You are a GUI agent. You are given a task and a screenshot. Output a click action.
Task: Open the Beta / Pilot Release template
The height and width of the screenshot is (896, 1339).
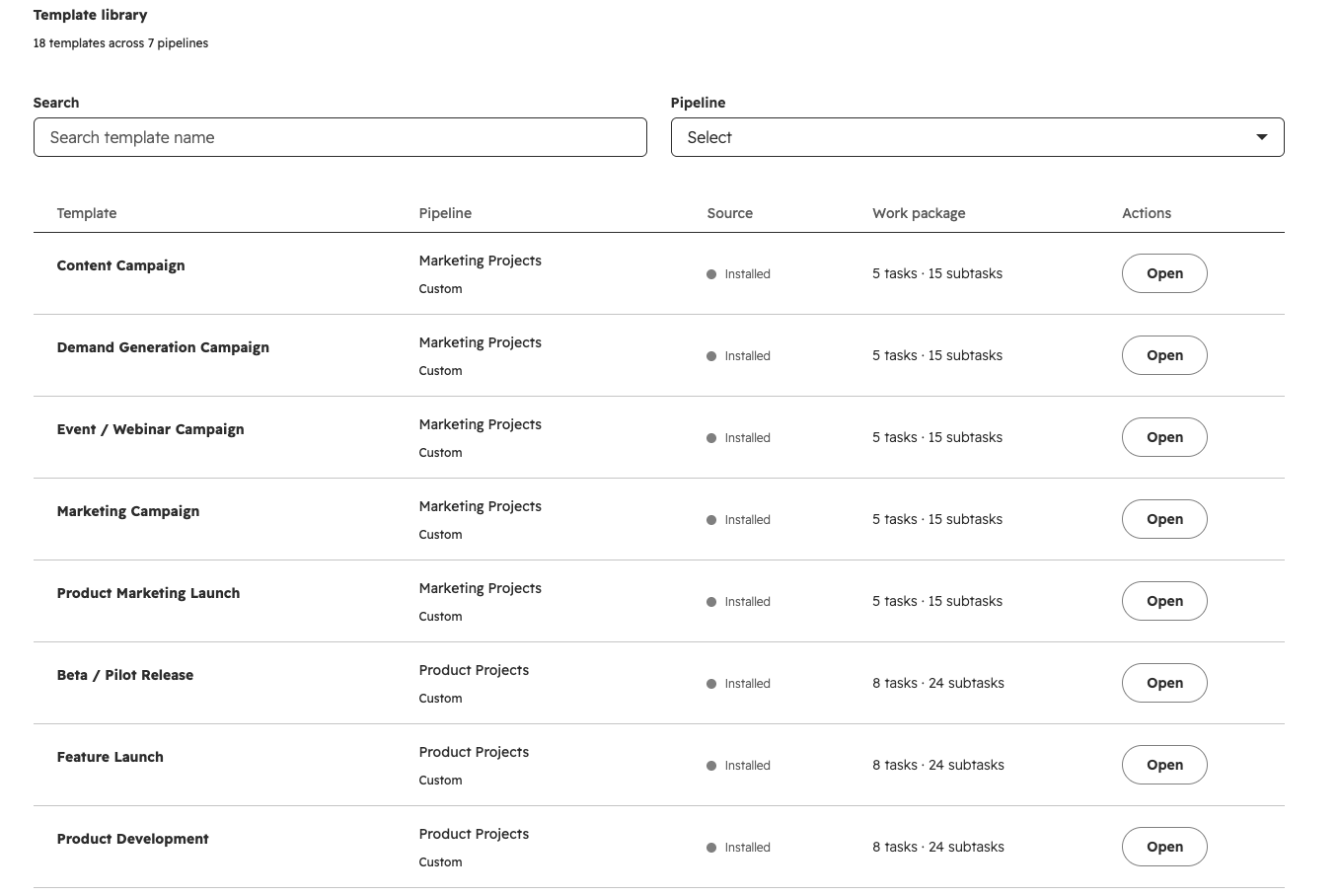[1164, 683]
